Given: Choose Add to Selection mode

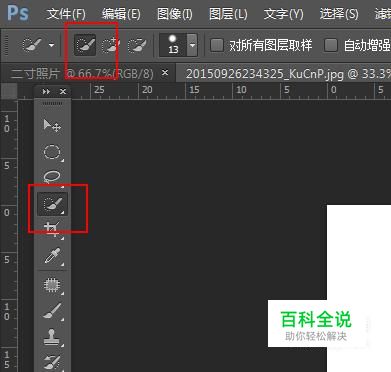Looking at the screenshot, I should click(x=111, y=45).
